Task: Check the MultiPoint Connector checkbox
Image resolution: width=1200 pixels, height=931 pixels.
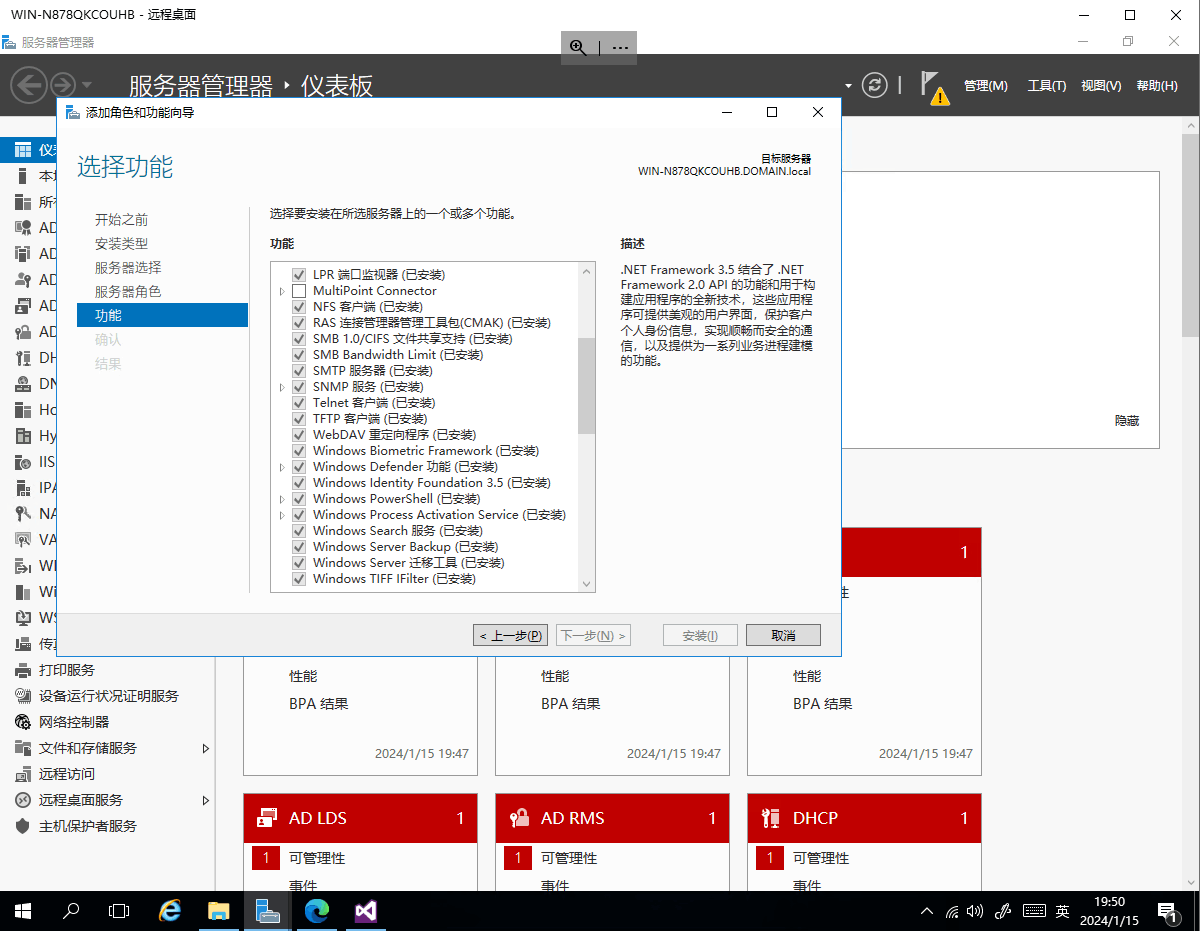Action: [298, 291]
